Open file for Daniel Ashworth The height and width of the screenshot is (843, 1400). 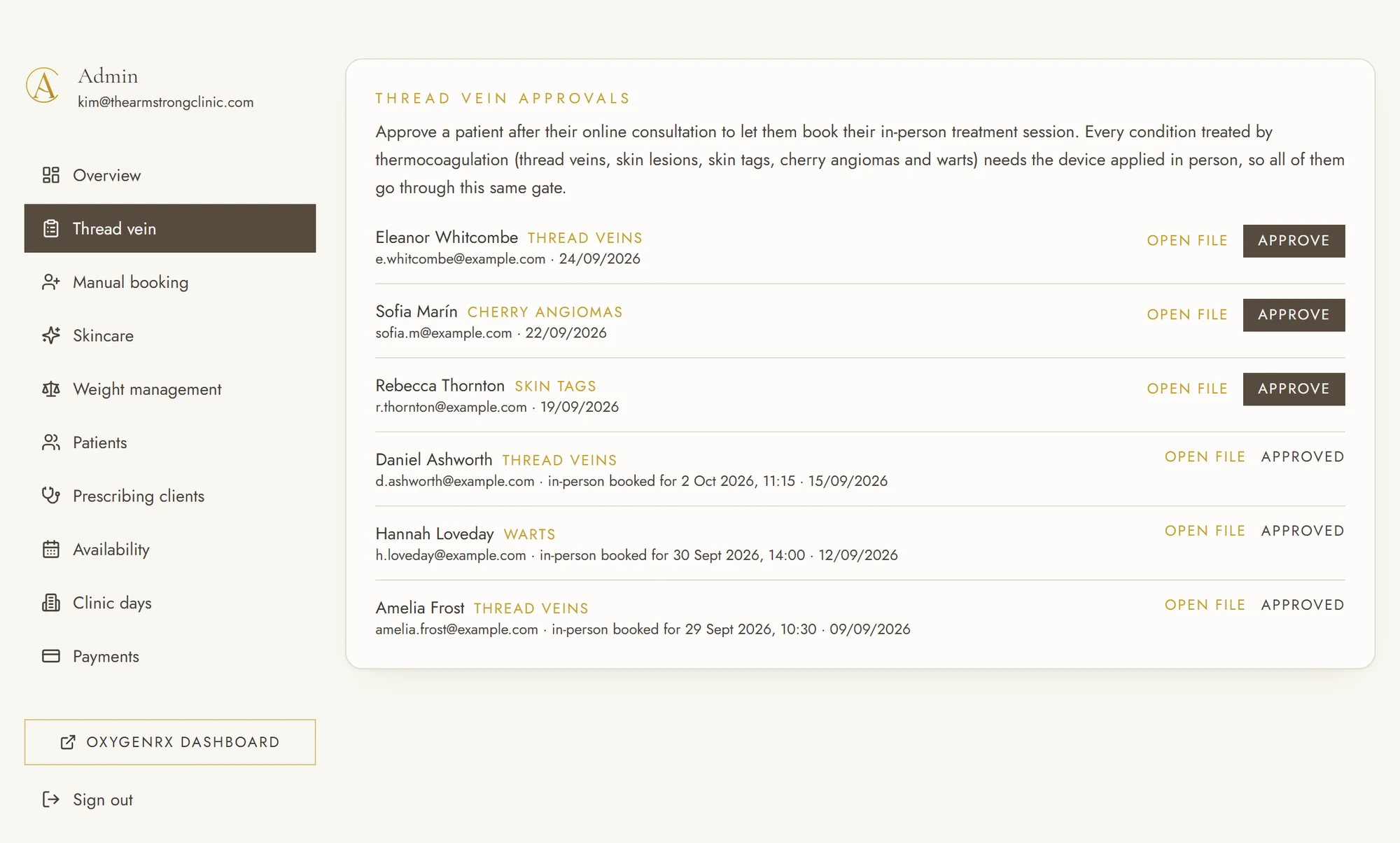point(1205,457)
